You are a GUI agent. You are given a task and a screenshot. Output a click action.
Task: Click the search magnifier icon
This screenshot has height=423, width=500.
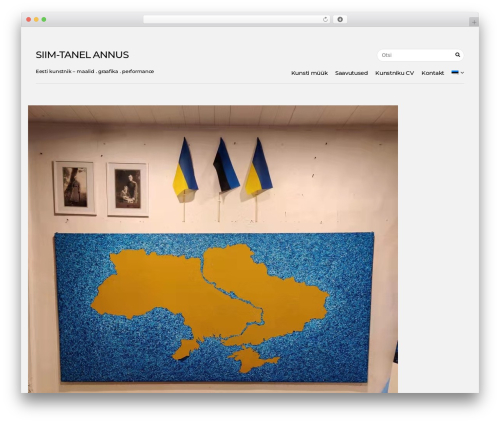(457, 55)
